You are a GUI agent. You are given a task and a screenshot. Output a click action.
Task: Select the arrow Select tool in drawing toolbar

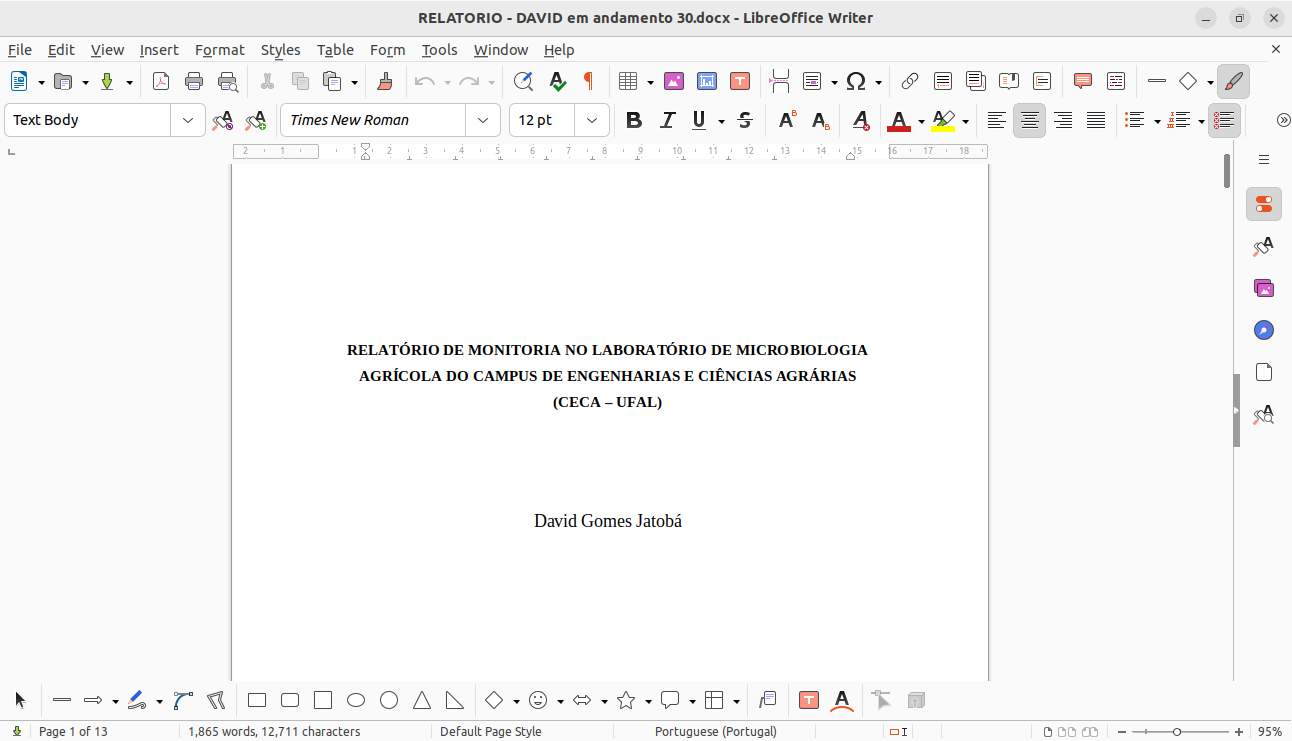click(x=20, y=700)
